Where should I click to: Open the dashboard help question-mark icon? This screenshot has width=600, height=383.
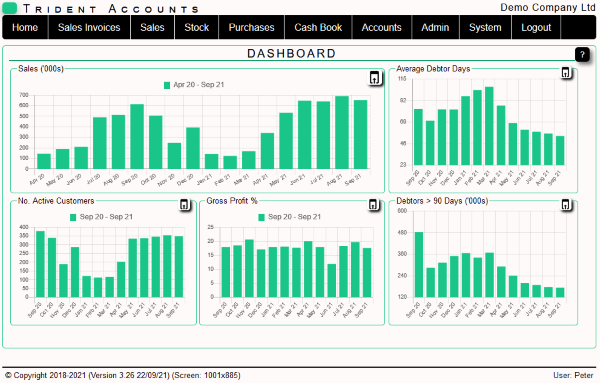pos(582,55)
